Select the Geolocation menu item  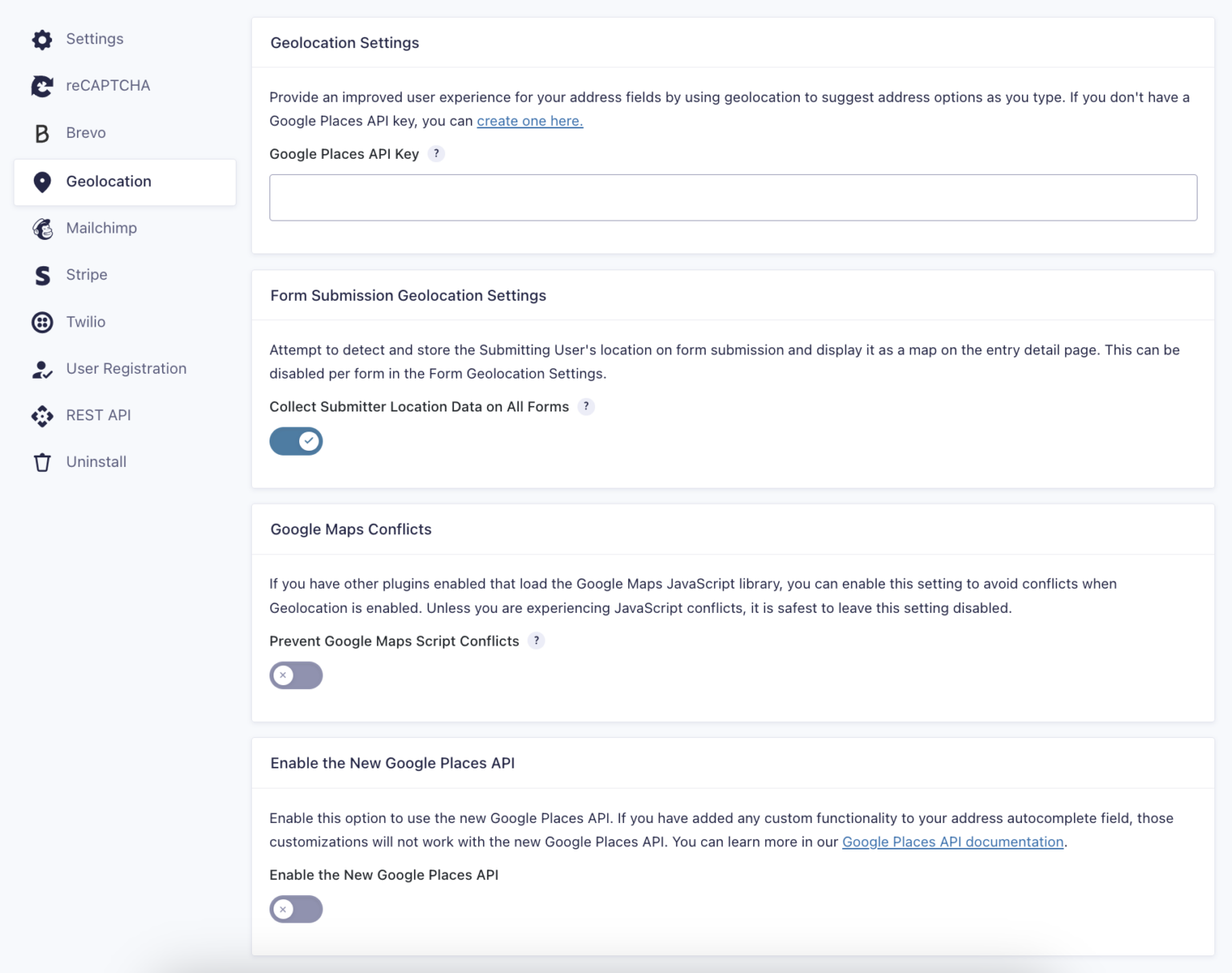125,182
